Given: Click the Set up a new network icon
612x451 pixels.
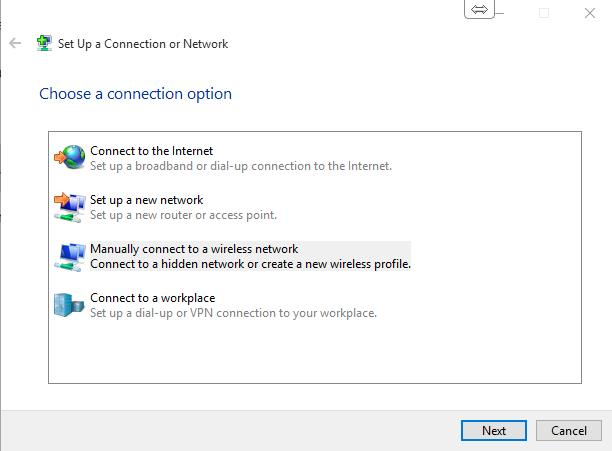Looking at the screenshot, I should [69, 207].
